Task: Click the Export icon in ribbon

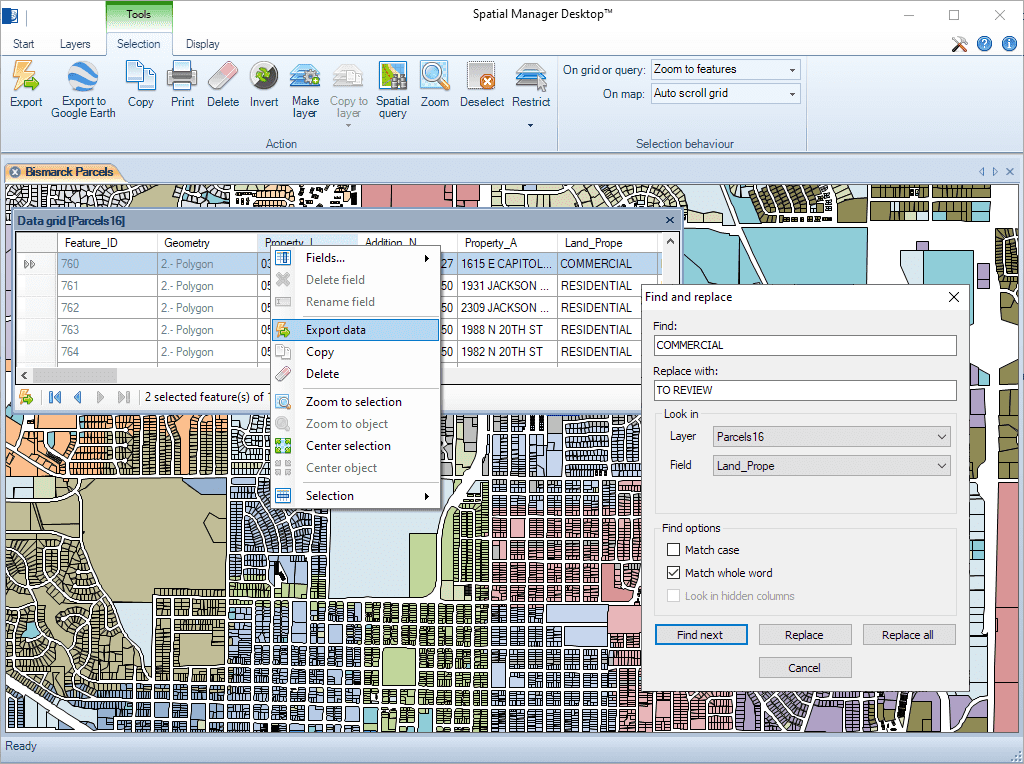Action: [25, 76]
